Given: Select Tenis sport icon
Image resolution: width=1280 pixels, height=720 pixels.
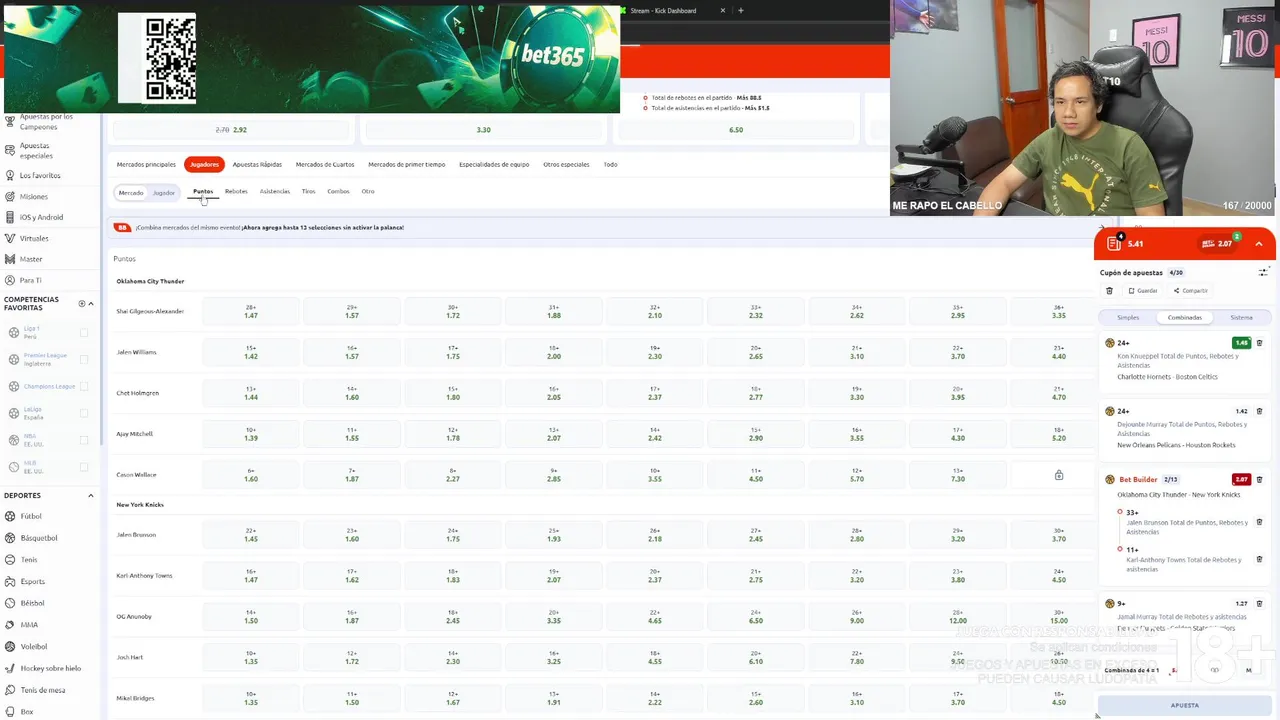Looking at the screenshot, I should pyautogui.click(x=10, y=560).
